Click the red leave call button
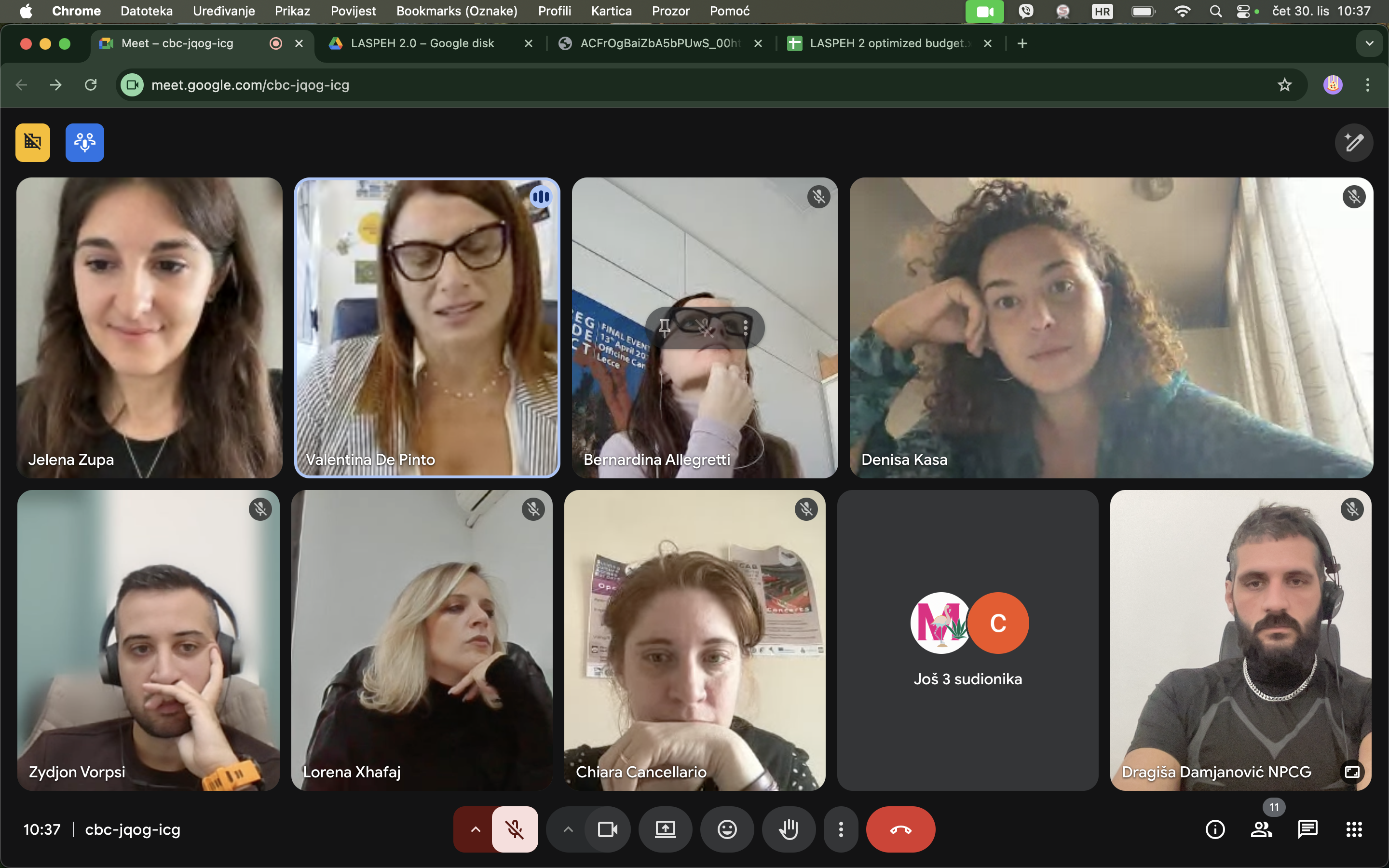 pos(900,829)
